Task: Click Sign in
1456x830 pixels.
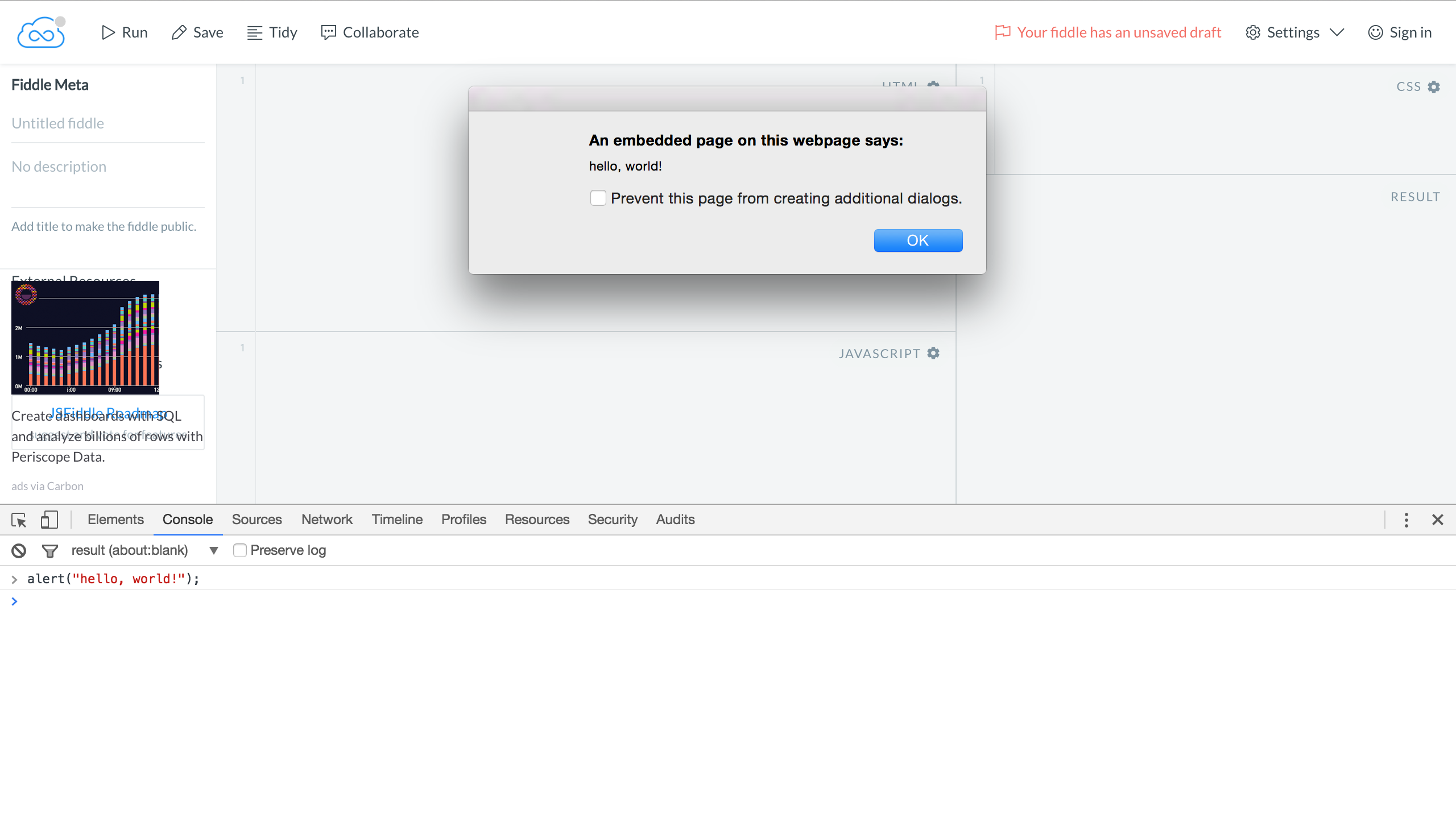Action: 1400,32
